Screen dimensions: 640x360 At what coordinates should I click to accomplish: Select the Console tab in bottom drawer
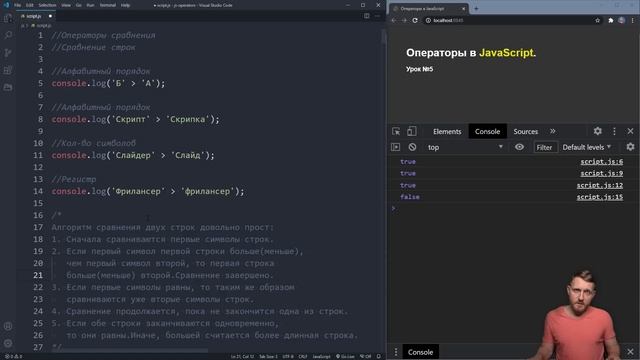pos(420,352)
